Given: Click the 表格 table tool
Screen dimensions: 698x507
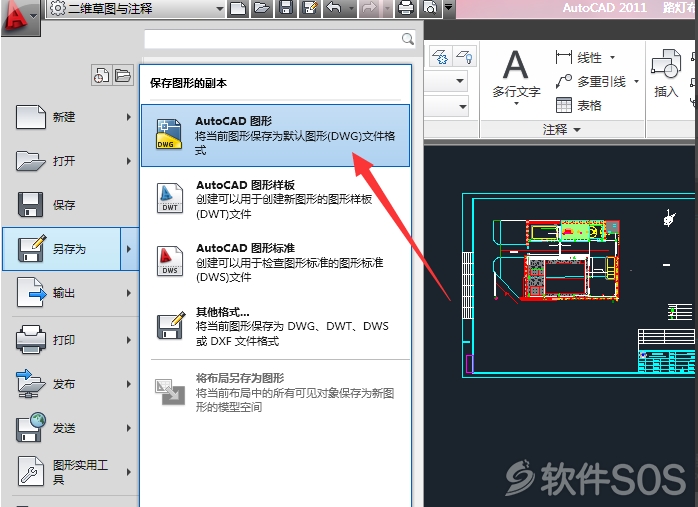Looking at the screenshot, I should 579,105.
